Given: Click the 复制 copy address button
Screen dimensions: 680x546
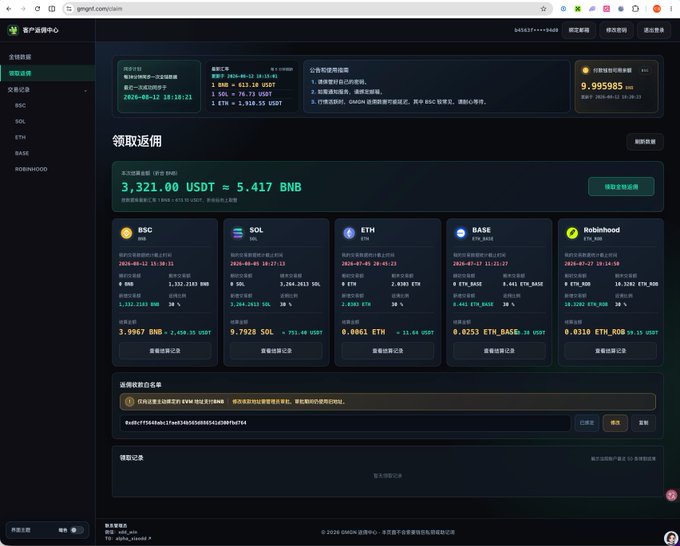Looking at the screenshot, I should [643, 423].
